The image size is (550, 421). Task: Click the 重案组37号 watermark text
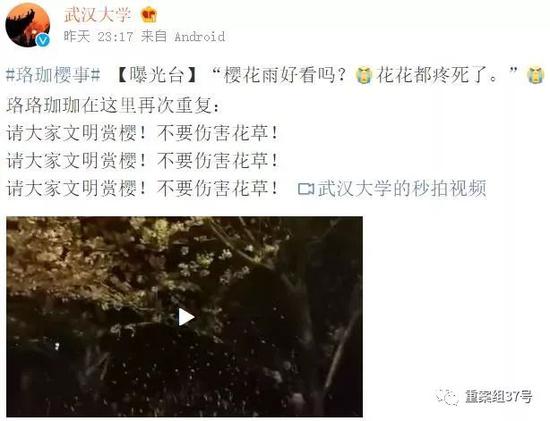click(x=498, y=397)
